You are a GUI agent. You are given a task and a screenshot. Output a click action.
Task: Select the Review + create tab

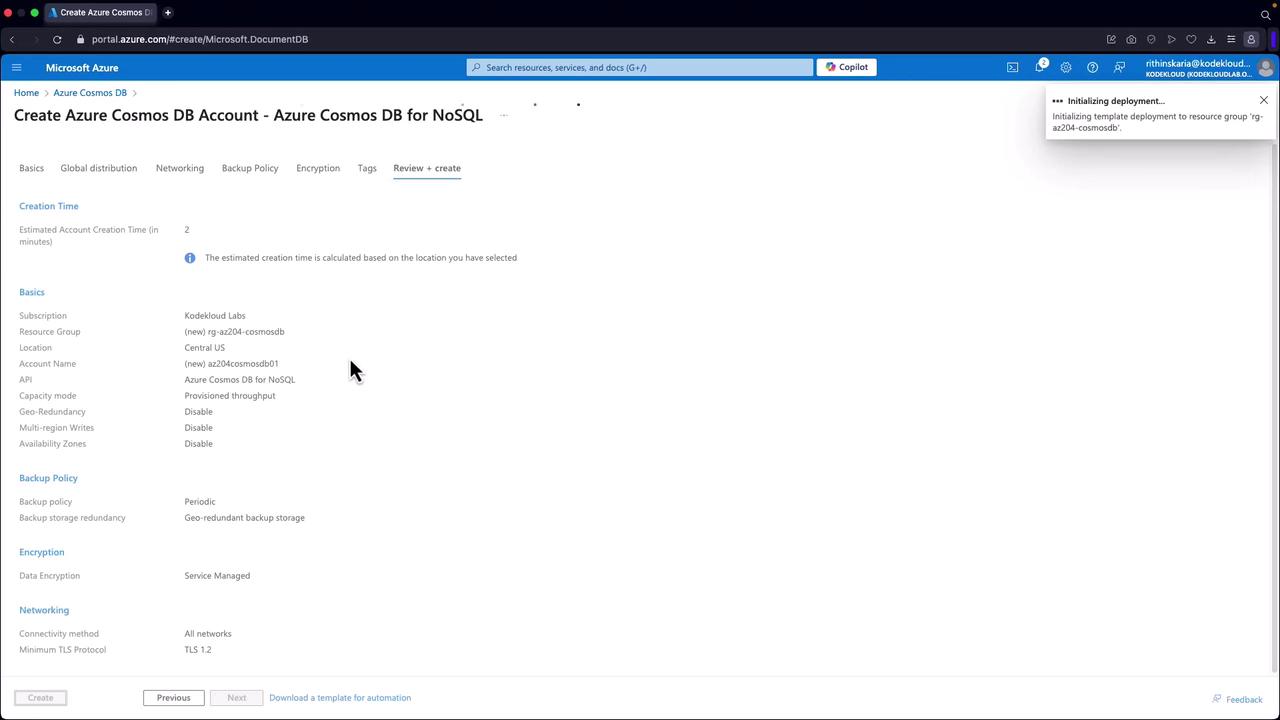pos(427,168)
